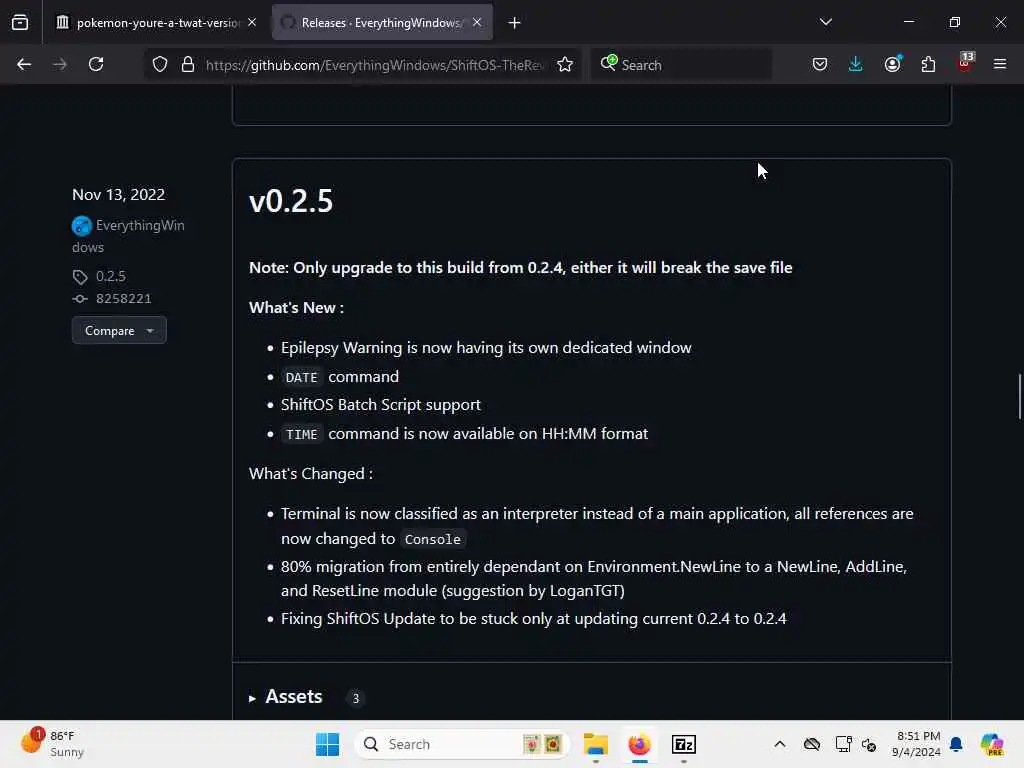Click the taskbar Search box
The image size is (1024, 768).
[462, 744]
